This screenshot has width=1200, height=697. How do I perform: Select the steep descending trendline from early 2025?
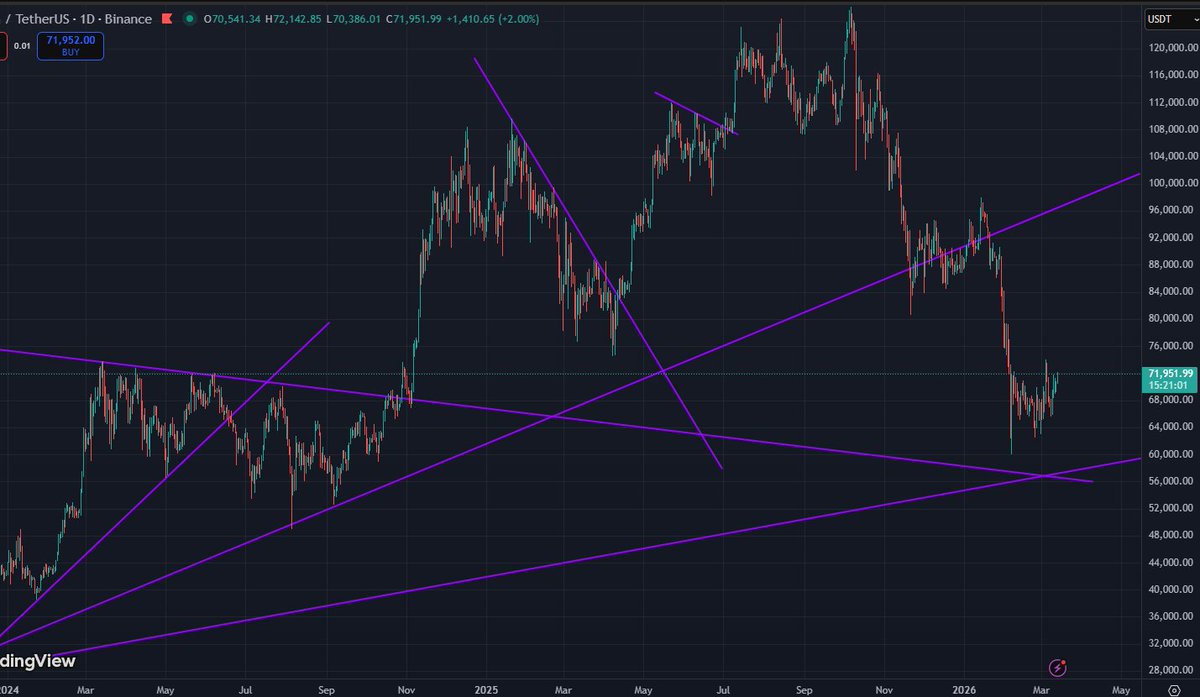[597, 263]
